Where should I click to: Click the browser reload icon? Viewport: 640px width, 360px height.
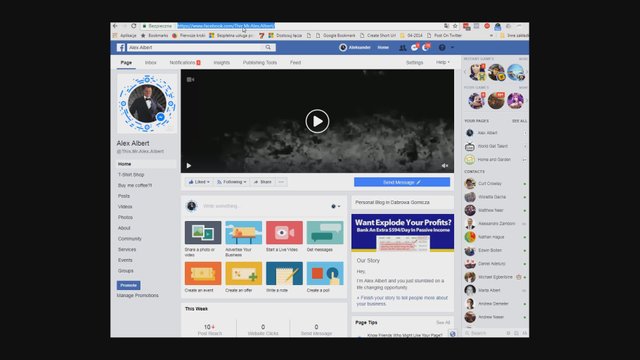point(133,26)
